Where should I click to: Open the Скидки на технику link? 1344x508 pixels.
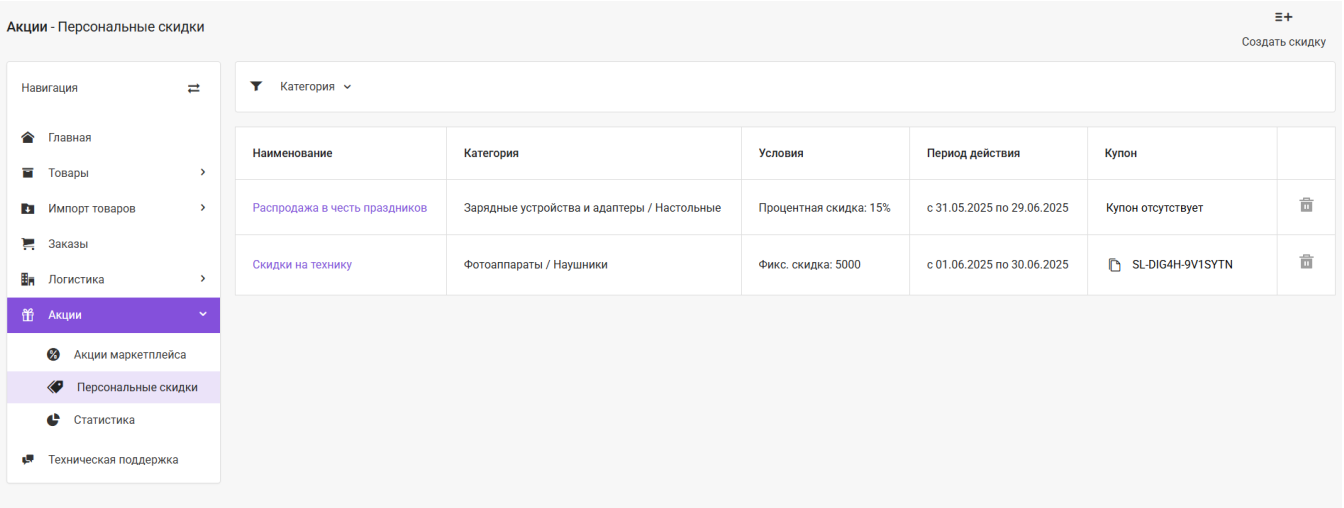click(302, 265)
